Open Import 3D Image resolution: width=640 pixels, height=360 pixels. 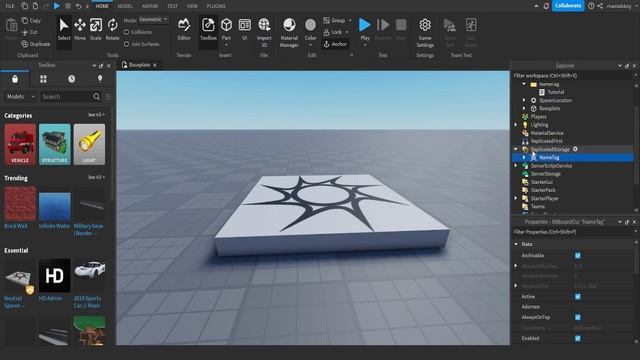264,33
